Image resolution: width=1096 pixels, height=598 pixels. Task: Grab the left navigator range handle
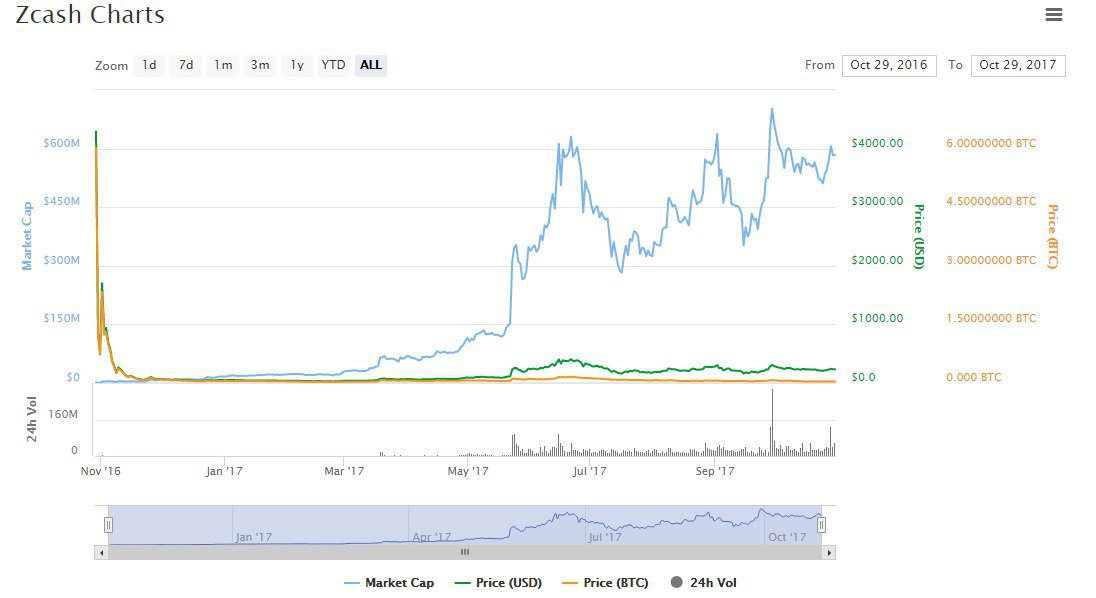108,525
